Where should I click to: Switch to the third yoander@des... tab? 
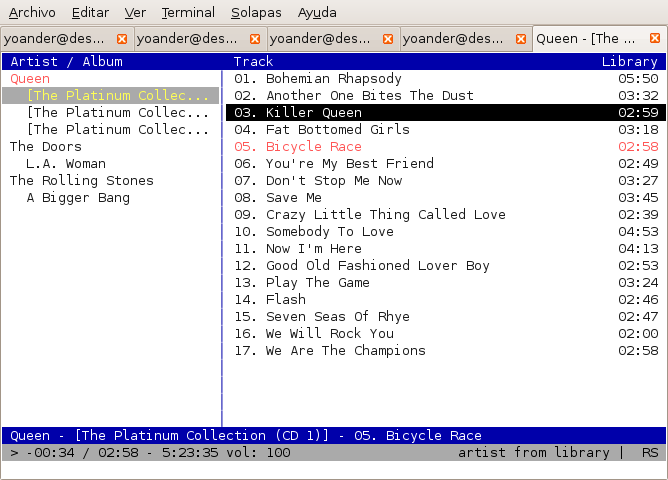coord(332,39)
